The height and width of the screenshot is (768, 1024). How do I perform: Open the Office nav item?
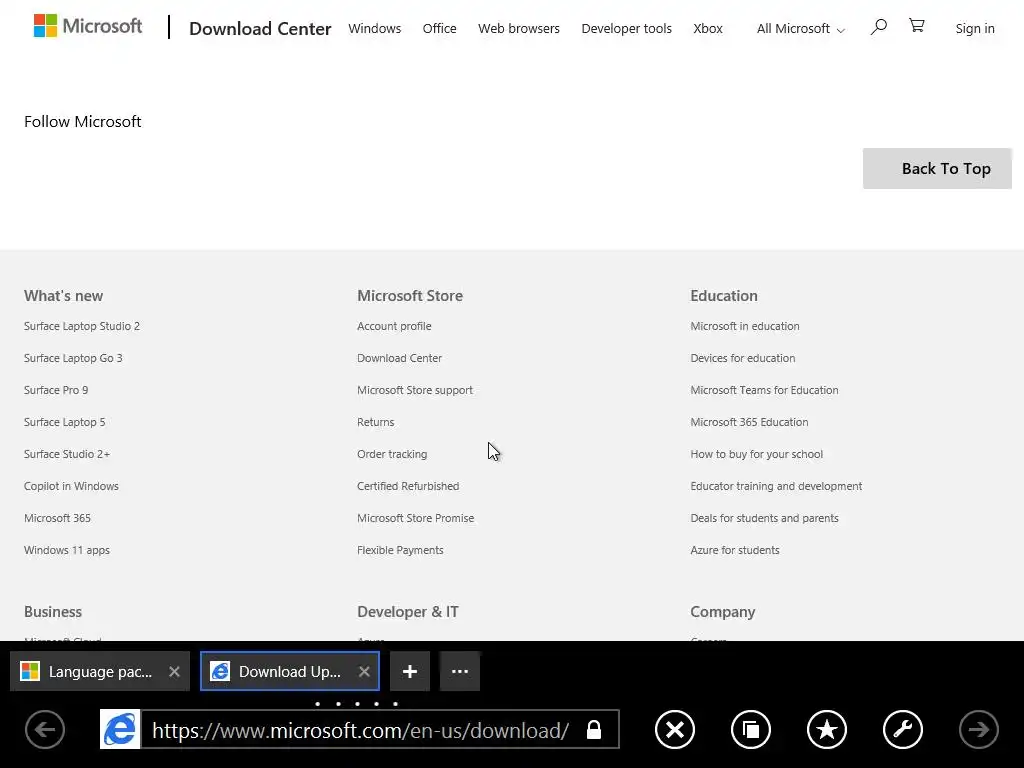tap(440, 29)
